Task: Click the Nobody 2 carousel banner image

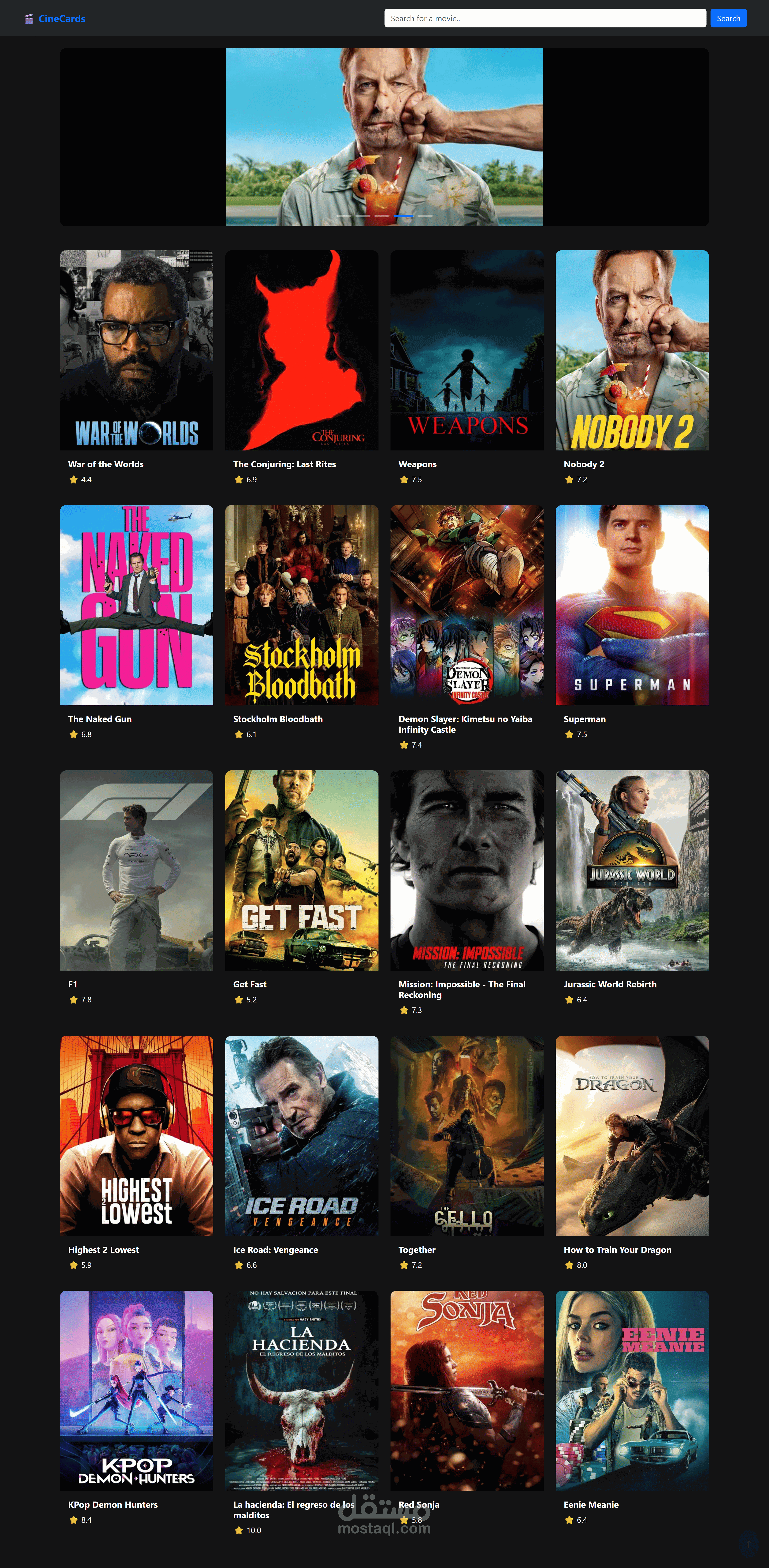Action: pos(384,137)
